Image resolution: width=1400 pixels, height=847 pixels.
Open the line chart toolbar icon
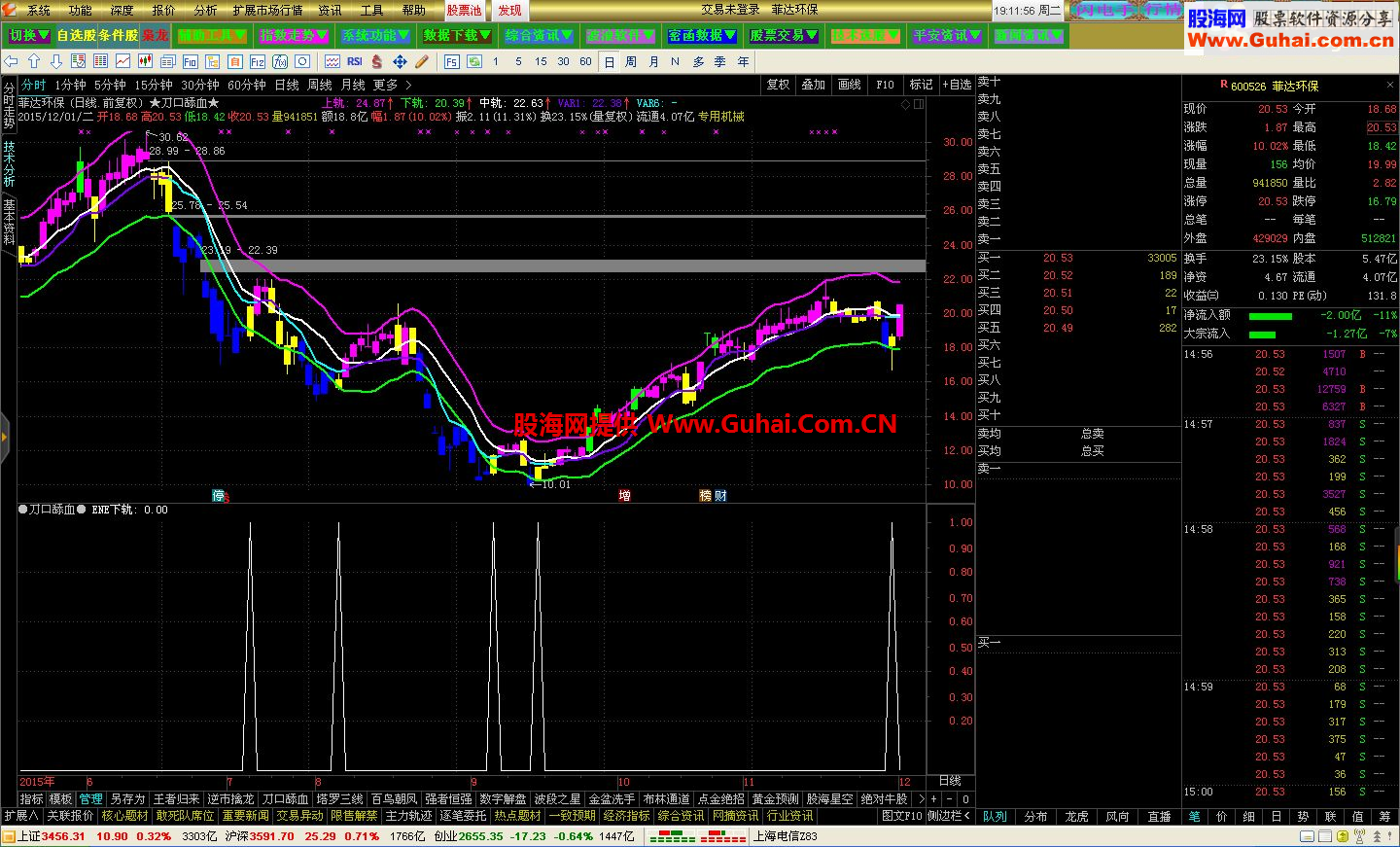coord(123,61)
